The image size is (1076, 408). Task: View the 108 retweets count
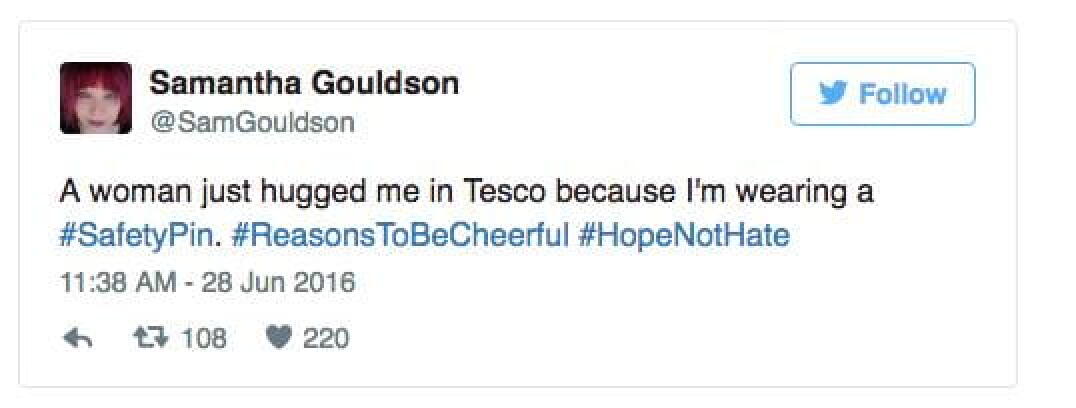(x=204, y=339)
